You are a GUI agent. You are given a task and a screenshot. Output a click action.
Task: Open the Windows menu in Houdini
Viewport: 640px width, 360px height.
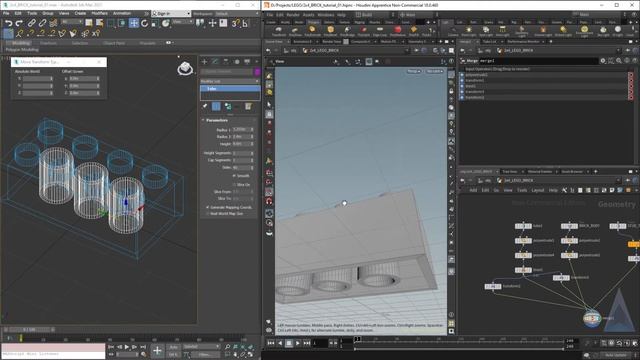click(x=325, y=15)
